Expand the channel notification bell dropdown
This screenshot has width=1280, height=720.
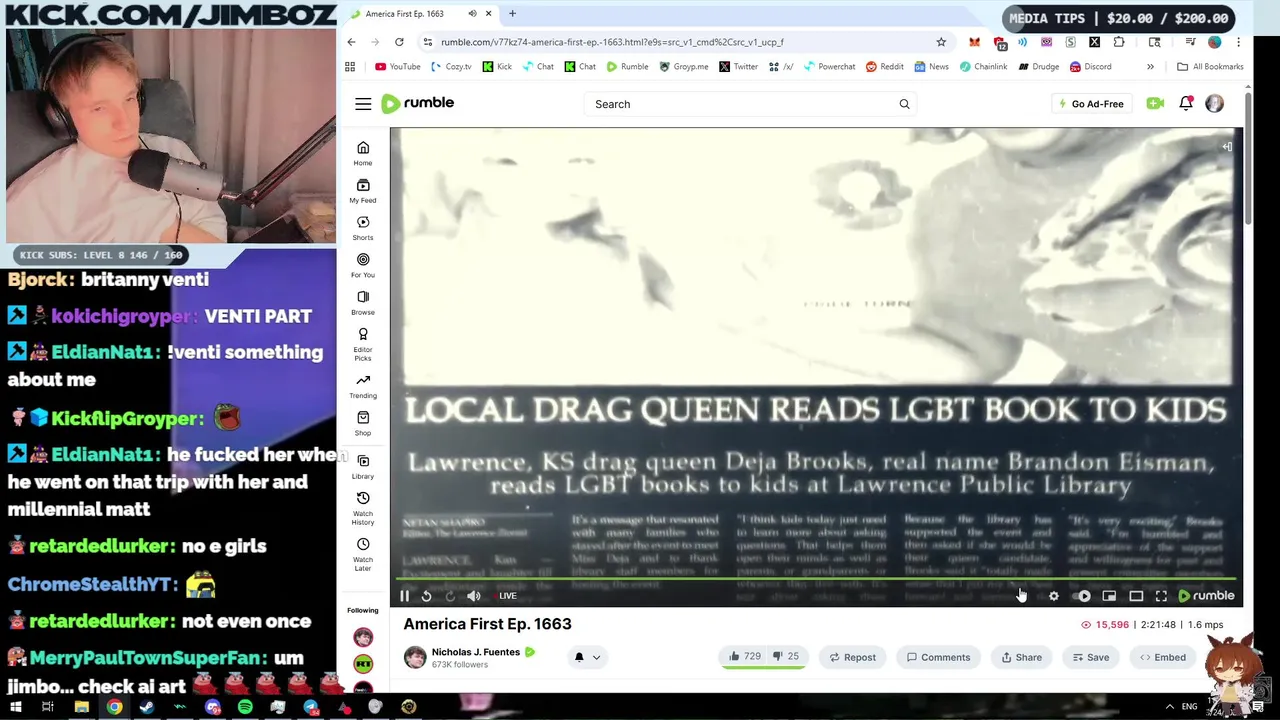pyautogui.click(x=587, y=657)
